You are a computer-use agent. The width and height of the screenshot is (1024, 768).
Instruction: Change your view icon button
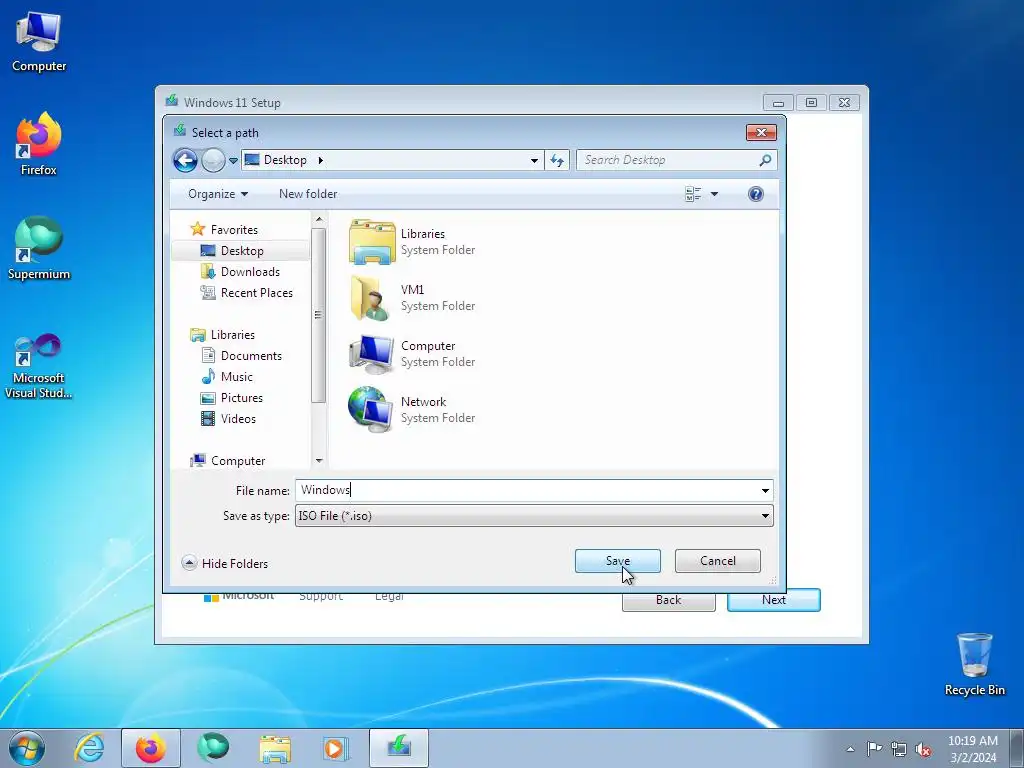pos(693,194)
